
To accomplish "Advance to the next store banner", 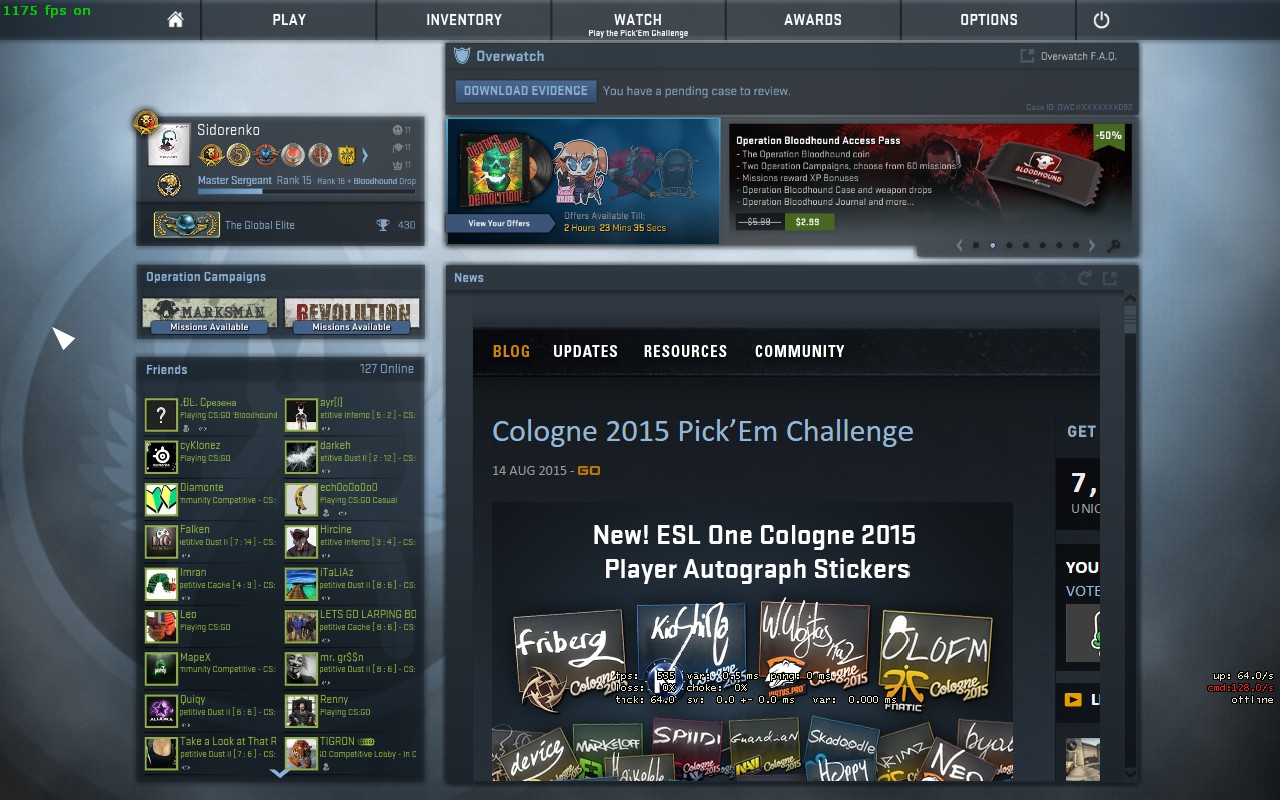I will click(1091, 246).
